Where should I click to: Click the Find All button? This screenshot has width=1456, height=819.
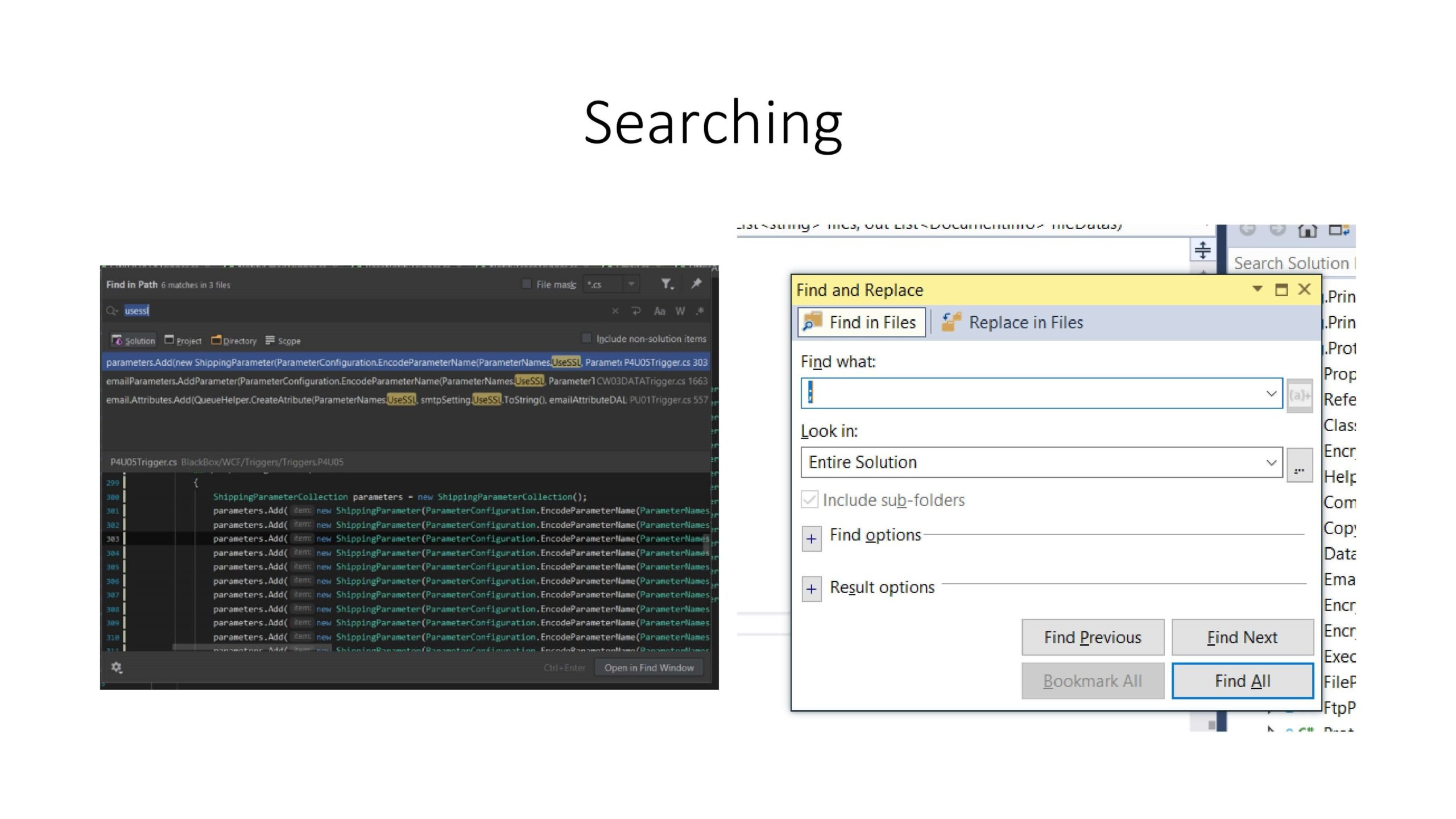(1242, 681)
